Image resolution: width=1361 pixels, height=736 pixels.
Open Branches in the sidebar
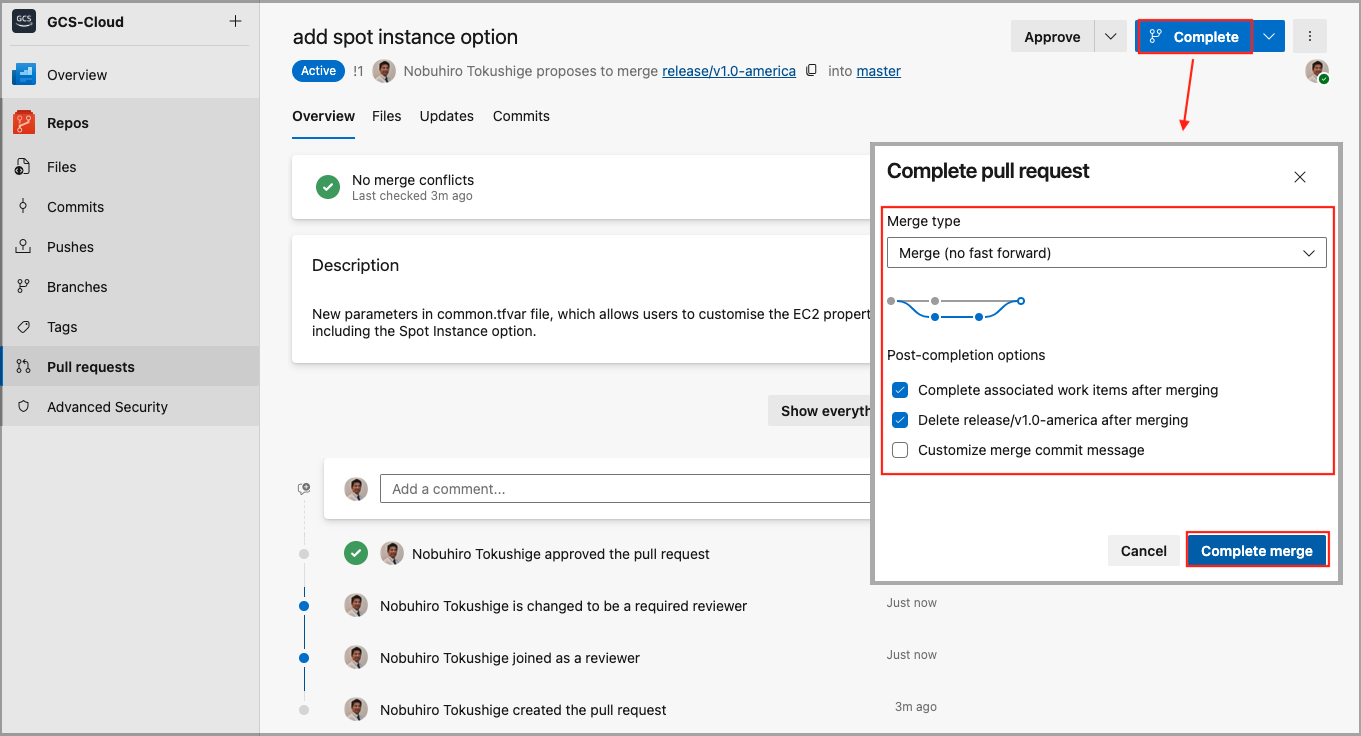pyautogui.click(x=76, y=287)
